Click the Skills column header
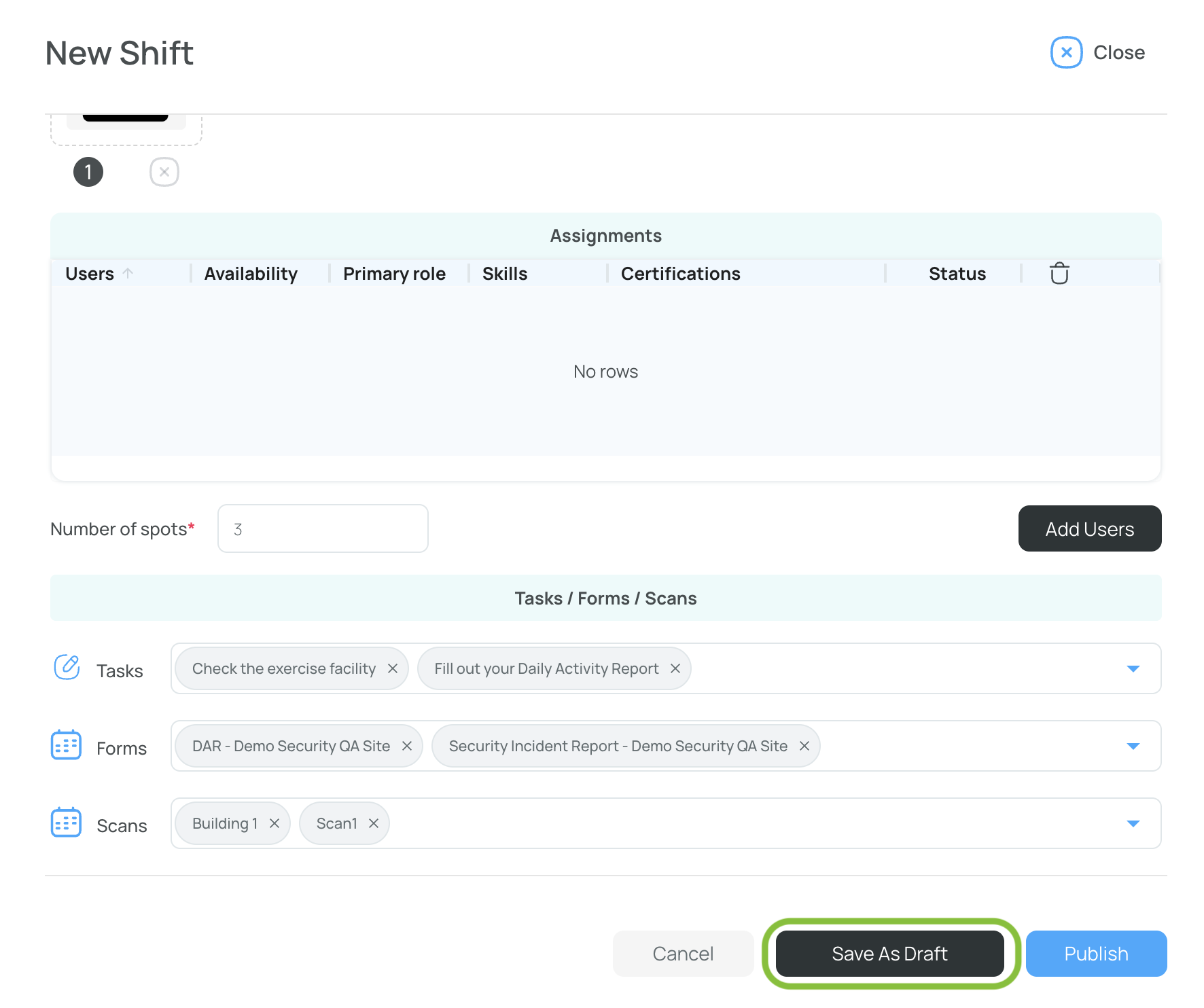This screenshot has height=1008, width=1204. 505,274
